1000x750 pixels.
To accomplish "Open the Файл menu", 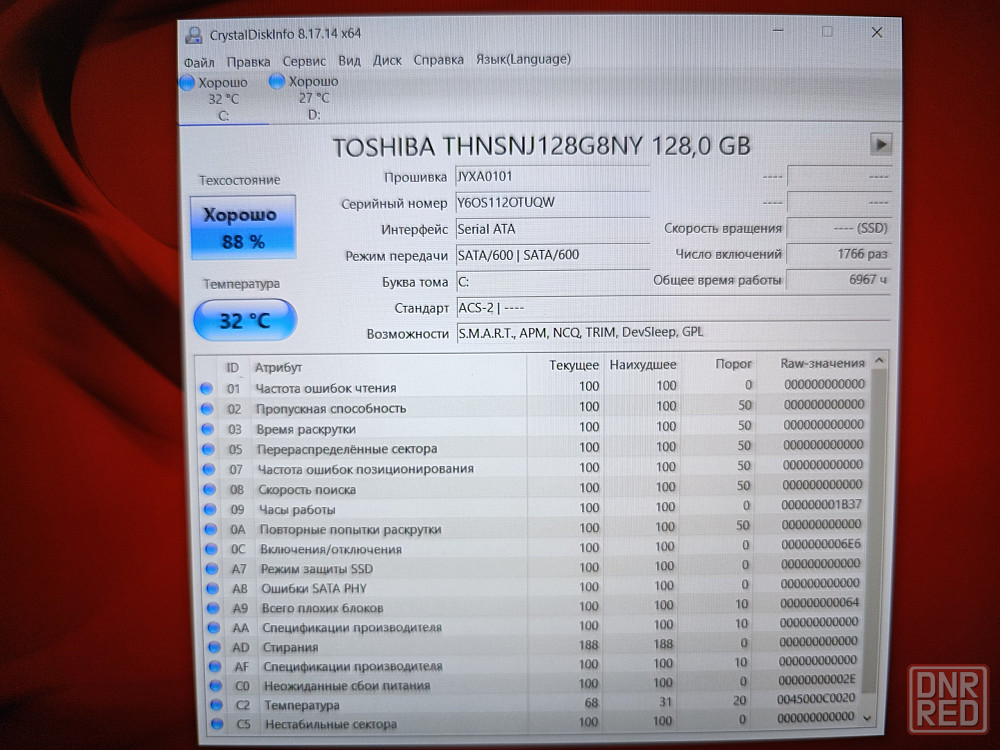I will click(199, 62).
